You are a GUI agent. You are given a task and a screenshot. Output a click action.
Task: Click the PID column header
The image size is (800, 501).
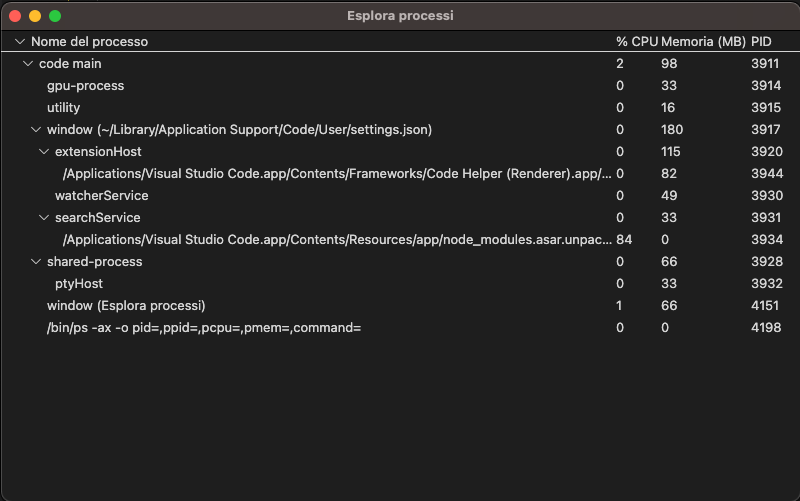click(761, 41)
